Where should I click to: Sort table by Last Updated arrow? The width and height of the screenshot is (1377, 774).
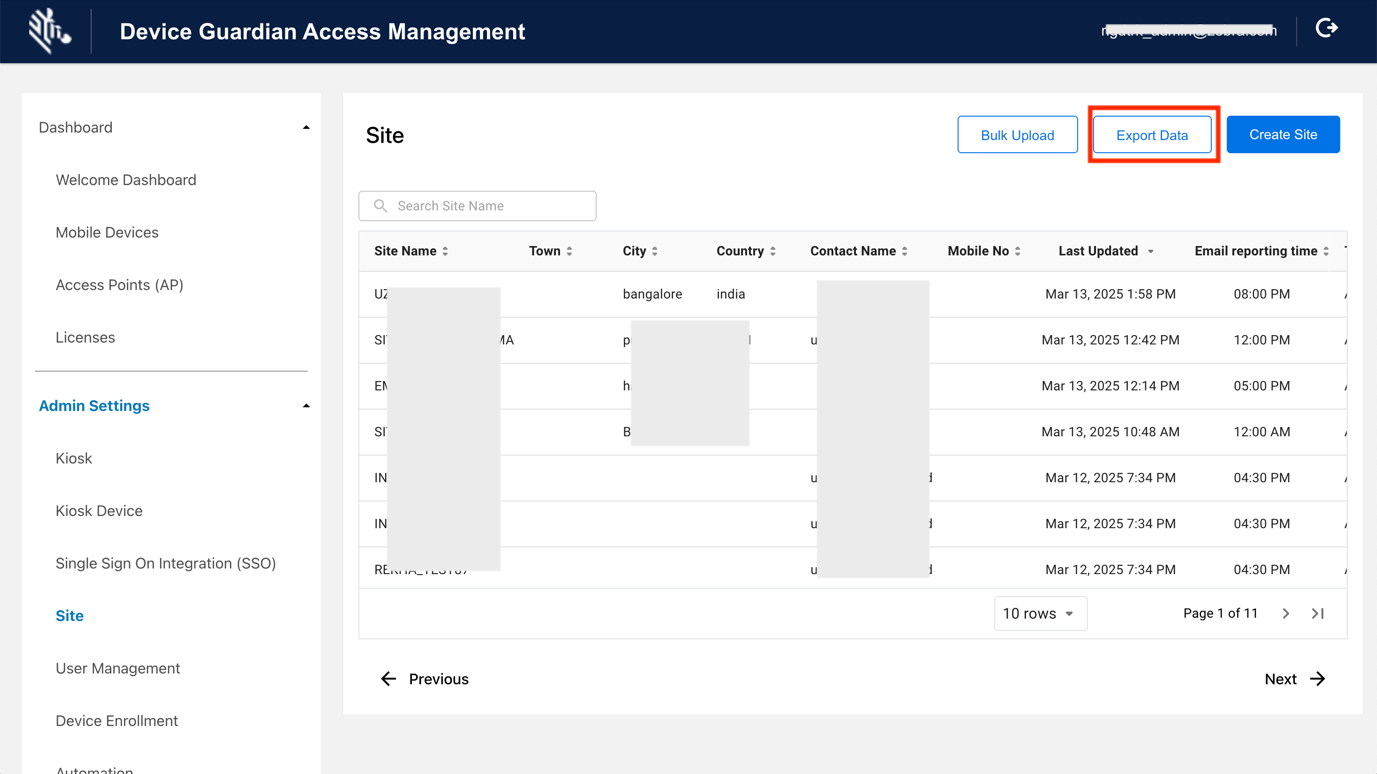coord(1151,252)
